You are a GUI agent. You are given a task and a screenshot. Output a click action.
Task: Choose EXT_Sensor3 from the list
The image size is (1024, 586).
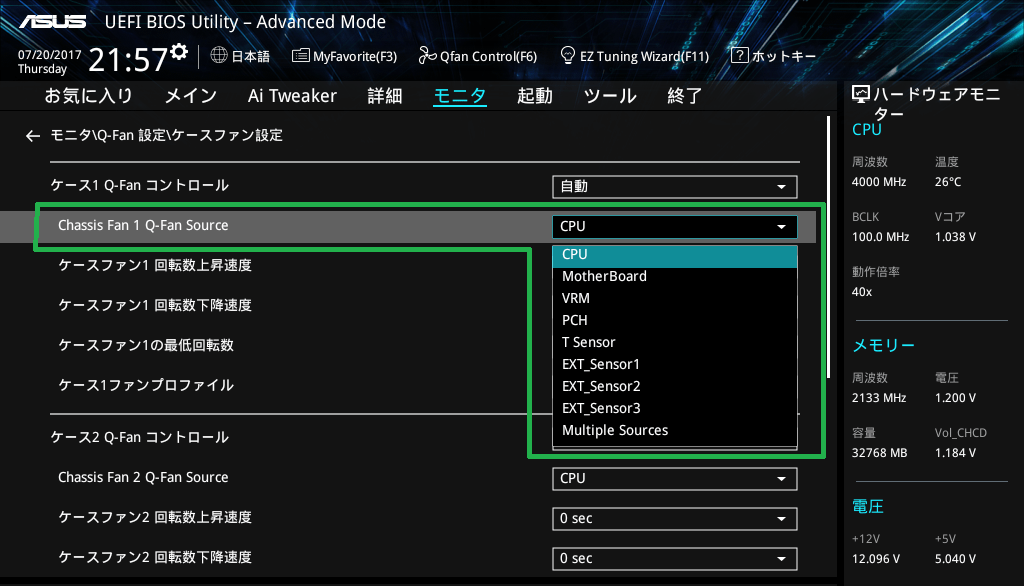click(x=675, y=408)
